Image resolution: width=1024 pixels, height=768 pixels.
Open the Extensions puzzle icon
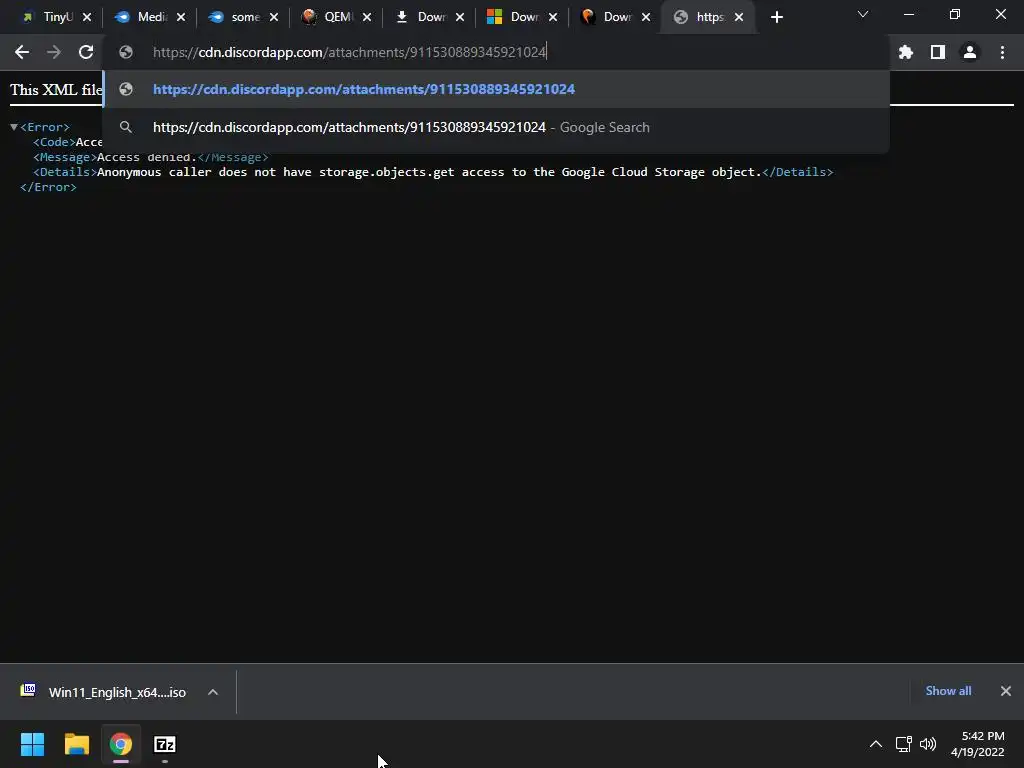click(906, 52)
